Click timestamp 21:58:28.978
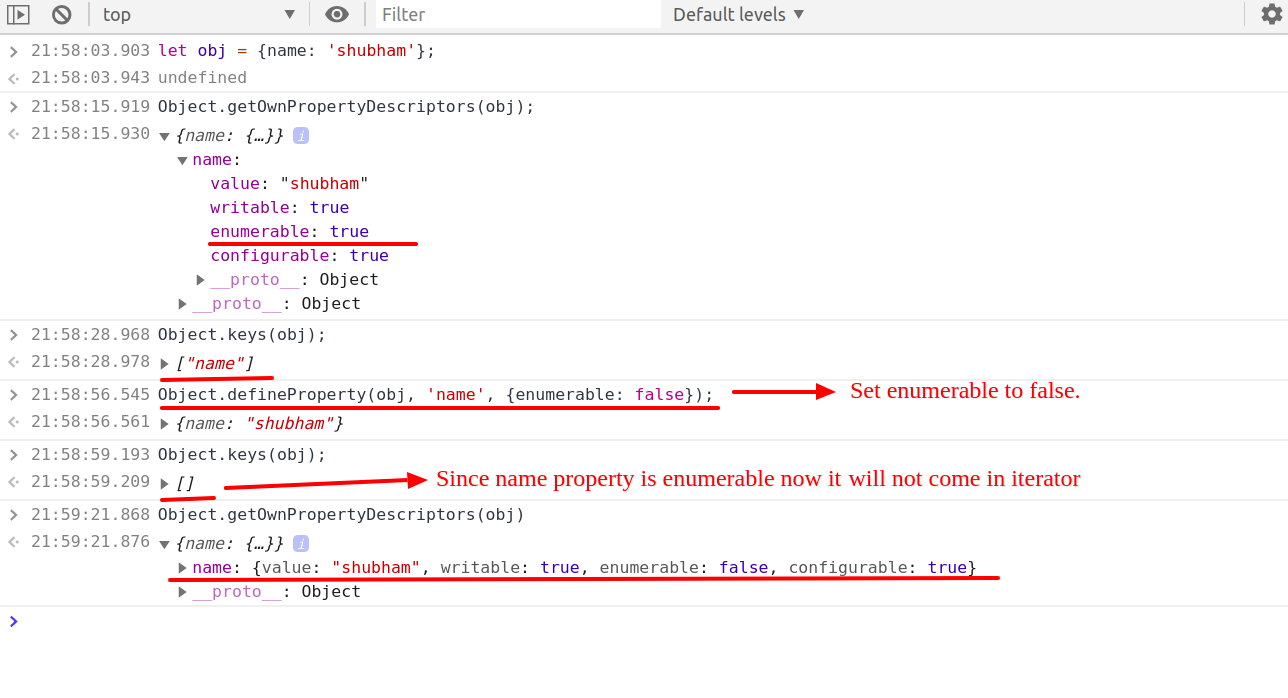This screenshot has height=698, width=1288. click(x=90, y=362)
